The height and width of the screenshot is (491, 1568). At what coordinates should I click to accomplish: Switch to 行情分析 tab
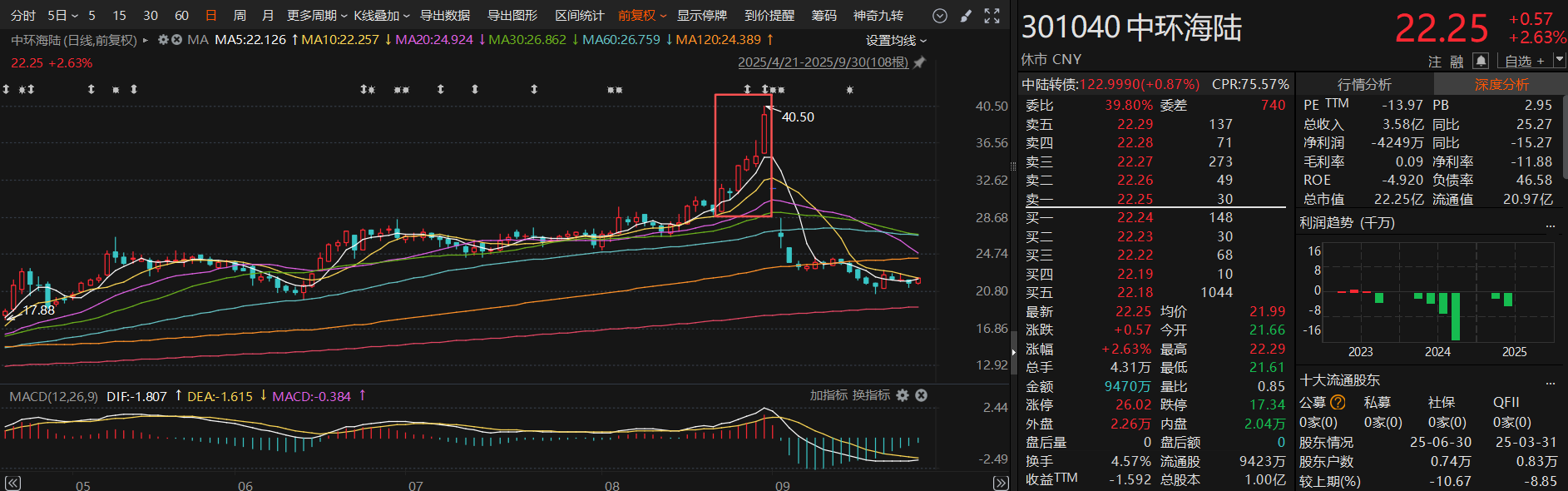click(x=1364, y=84)
